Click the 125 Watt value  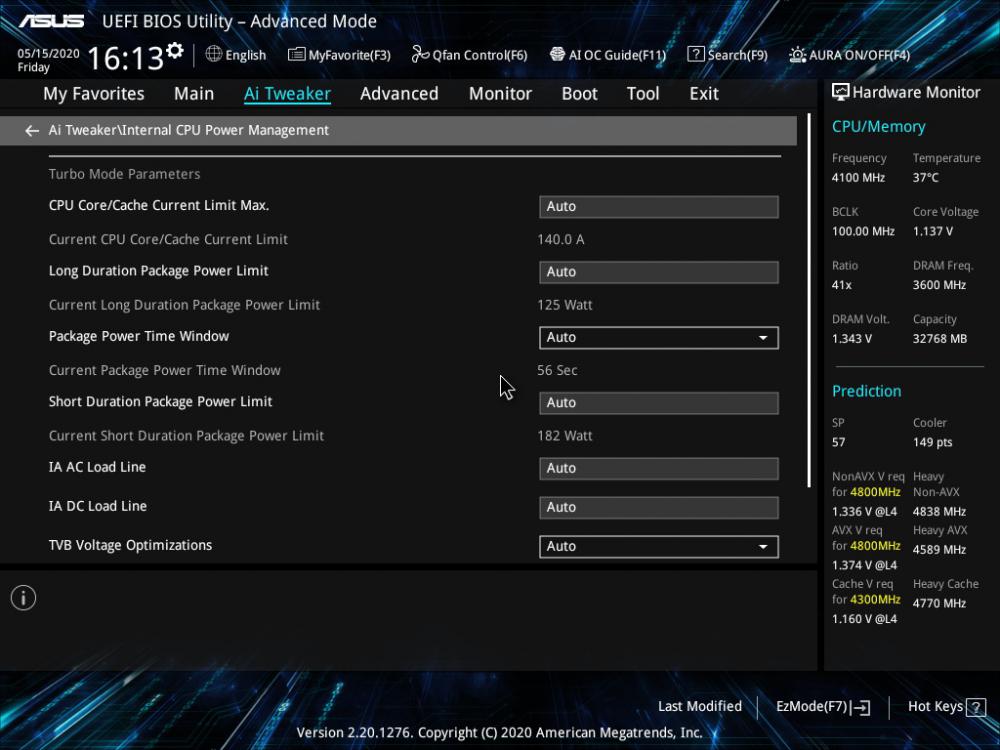564,305
